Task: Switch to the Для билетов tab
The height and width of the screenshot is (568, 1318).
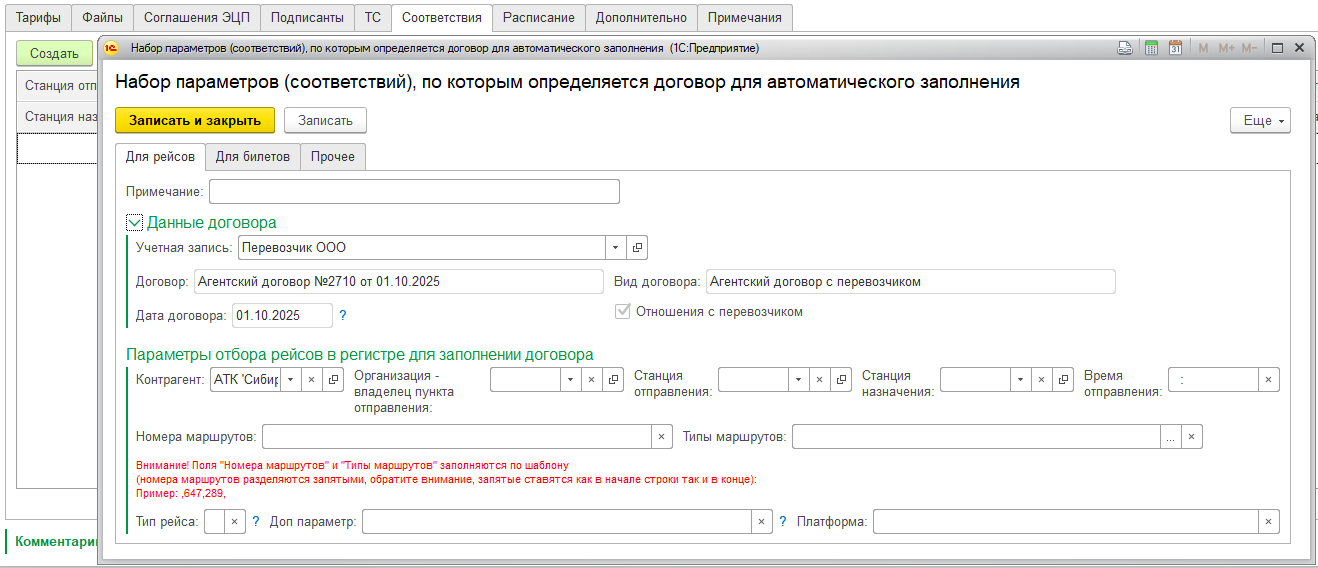Action: pos(253,157)
